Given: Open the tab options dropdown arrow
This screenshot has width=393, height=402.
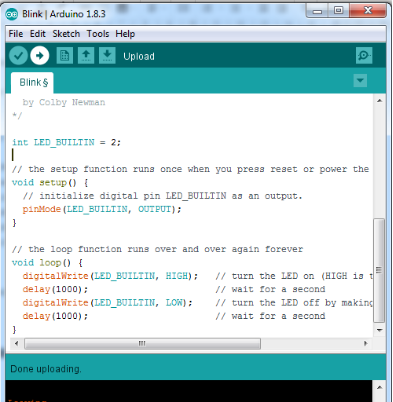Looking at the screenshot, I should [x=360, y=81].
